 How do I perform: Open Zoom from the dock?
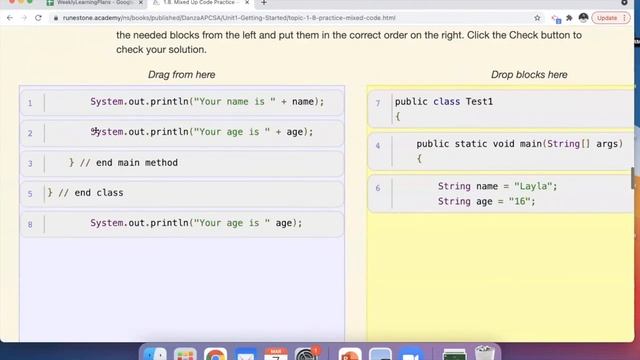coord(410,354)
